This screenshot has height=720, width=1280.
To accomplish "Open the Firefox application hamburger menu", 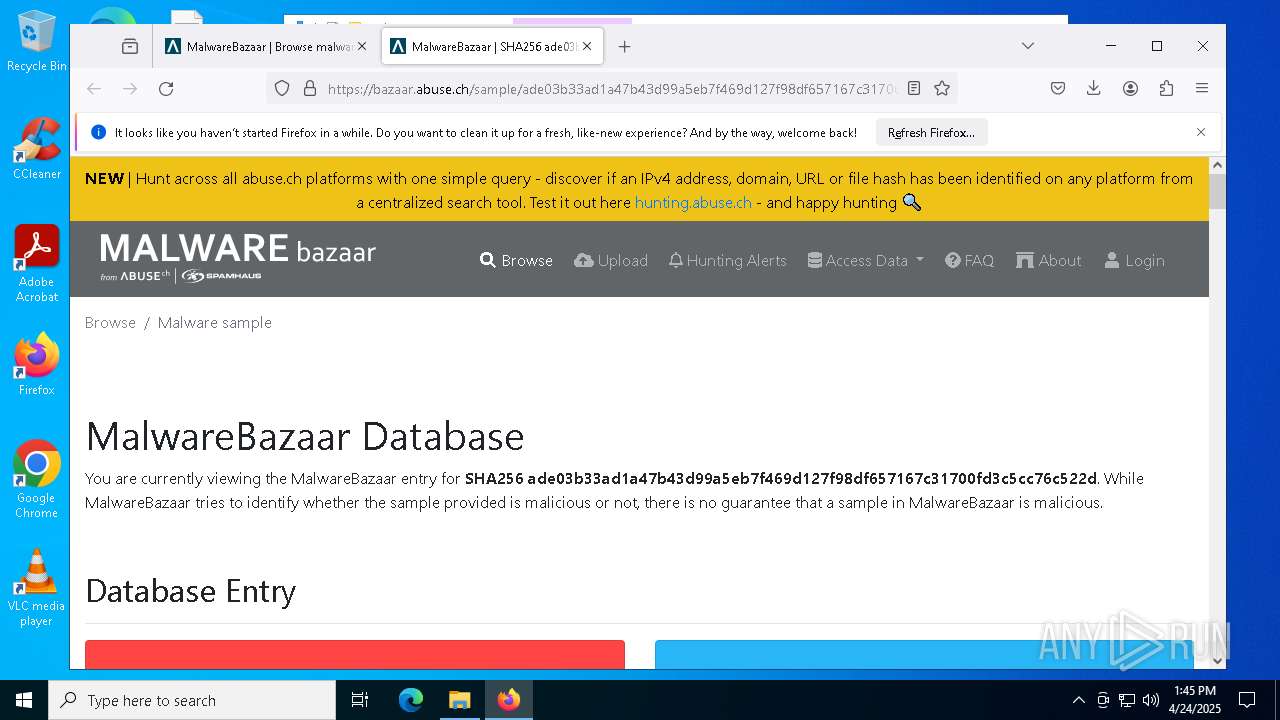I will click(1202, 89).
